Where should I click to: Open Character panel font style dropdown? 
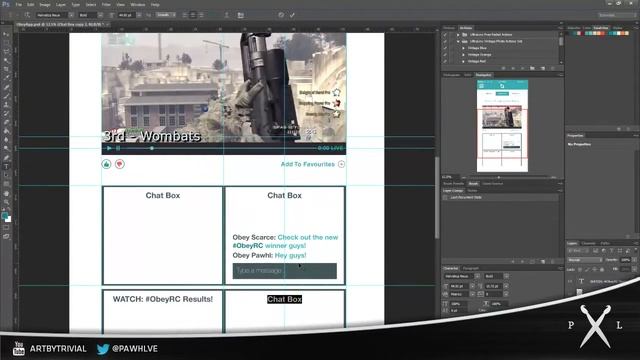[x=496, y=276]
